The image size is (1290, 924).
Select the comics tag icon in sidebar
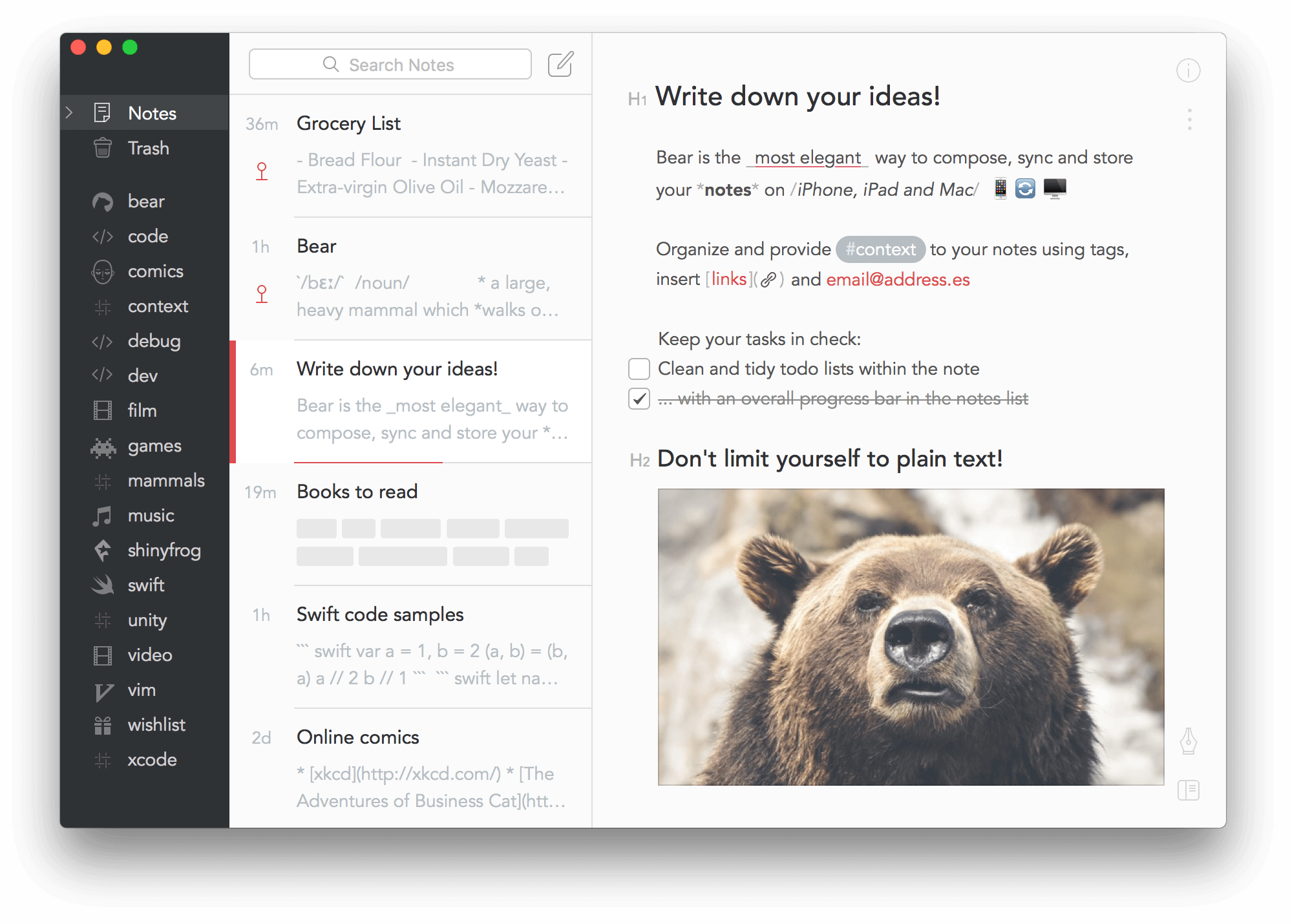(103, 271)
